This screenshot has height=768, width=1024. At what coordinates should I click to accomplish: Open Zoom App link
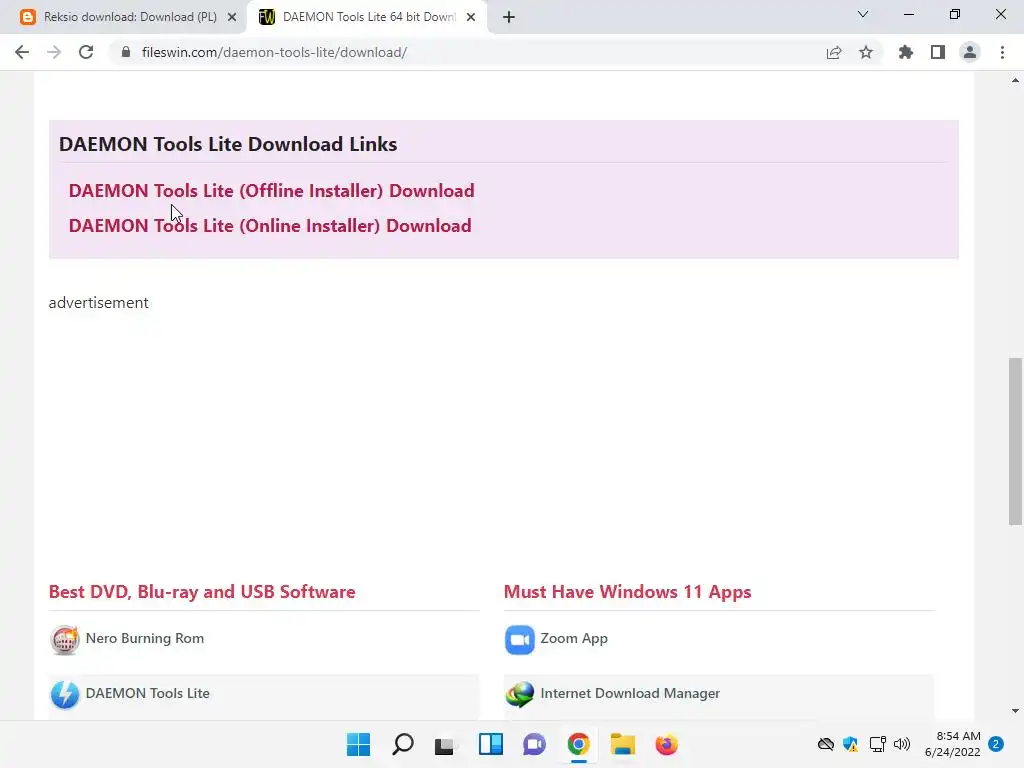574,638
